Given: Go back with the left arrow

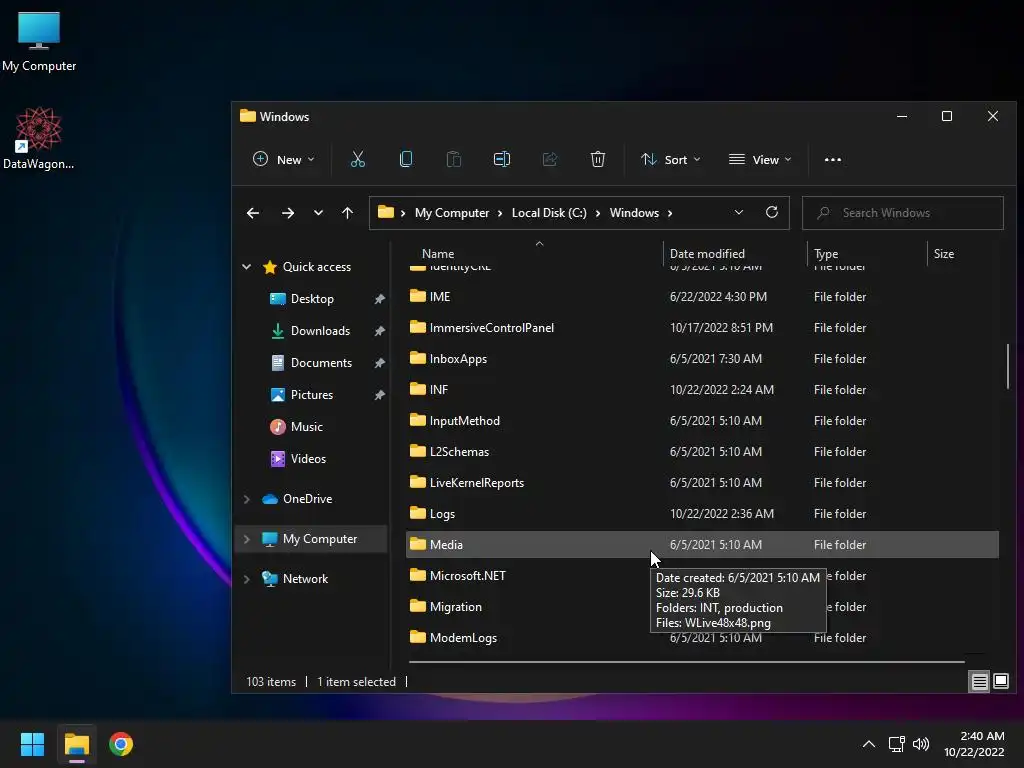Looking at the screenshot, I should coord(253,213).
